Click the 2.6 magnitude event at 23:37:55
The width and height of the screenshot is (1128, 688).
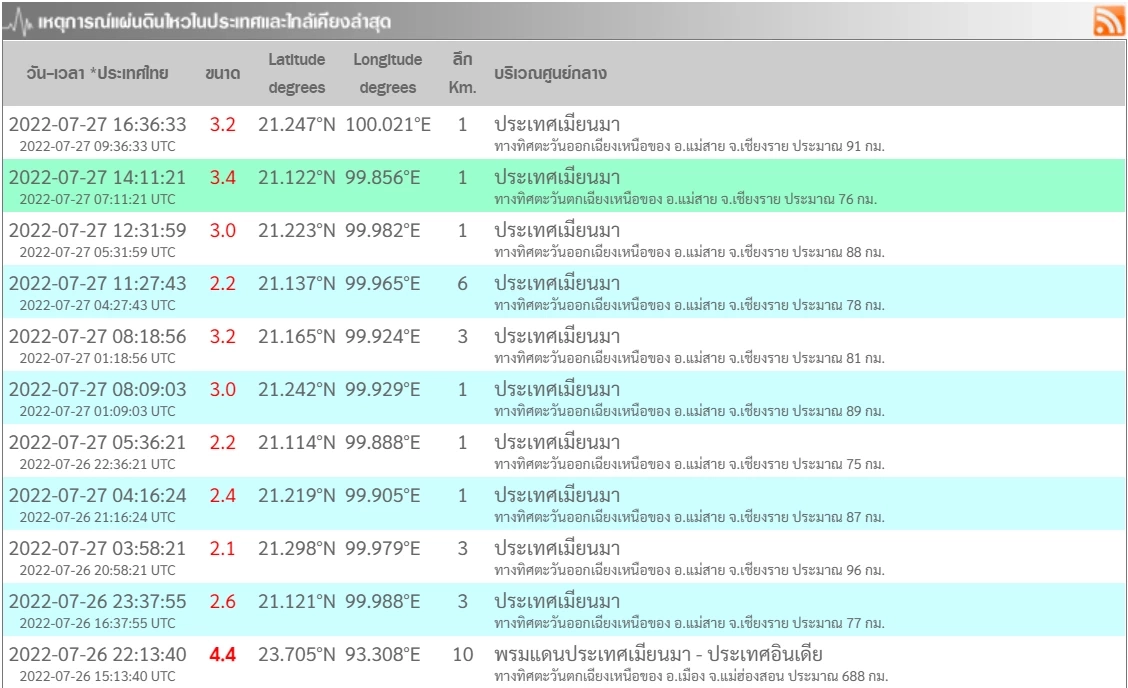(222, 602)
